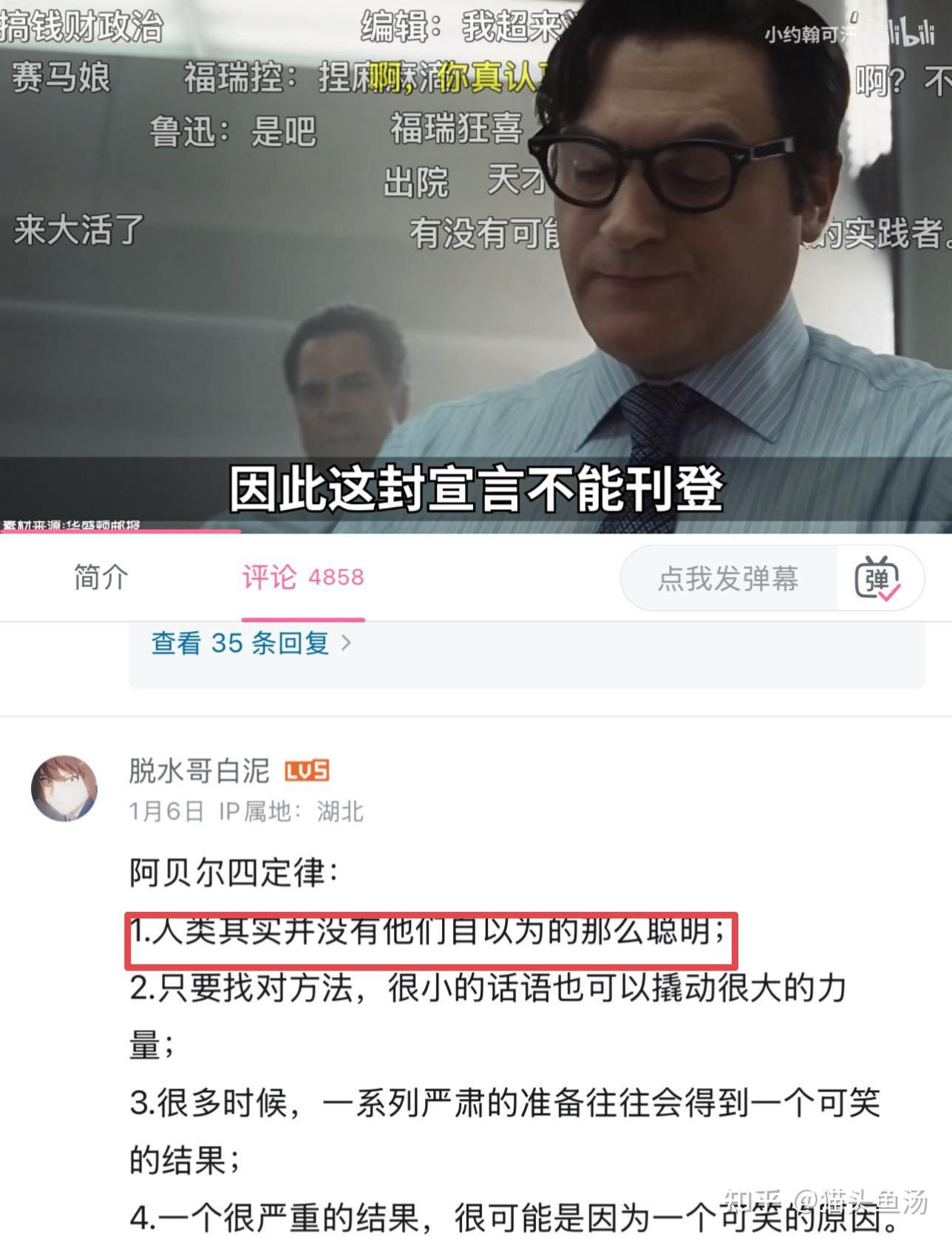
Task: Tap the video player frame
Action: point(476,266)
